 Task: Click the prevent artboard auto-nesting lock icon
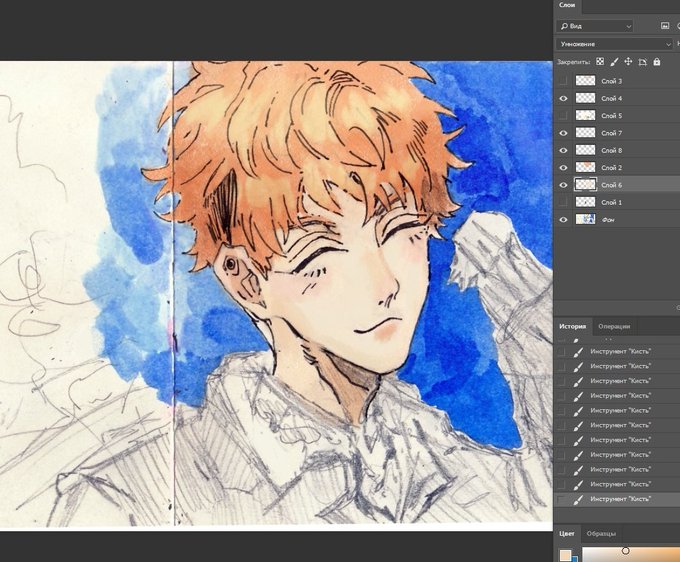642,62
